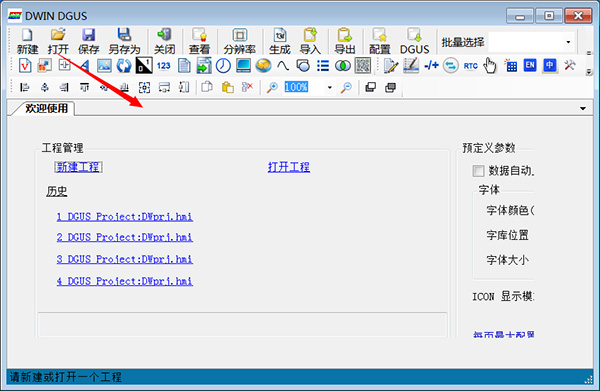The height and width of the screenshot is (391, 600).
Task: Click the 新建 new project toolbar button
Action: 27,41
